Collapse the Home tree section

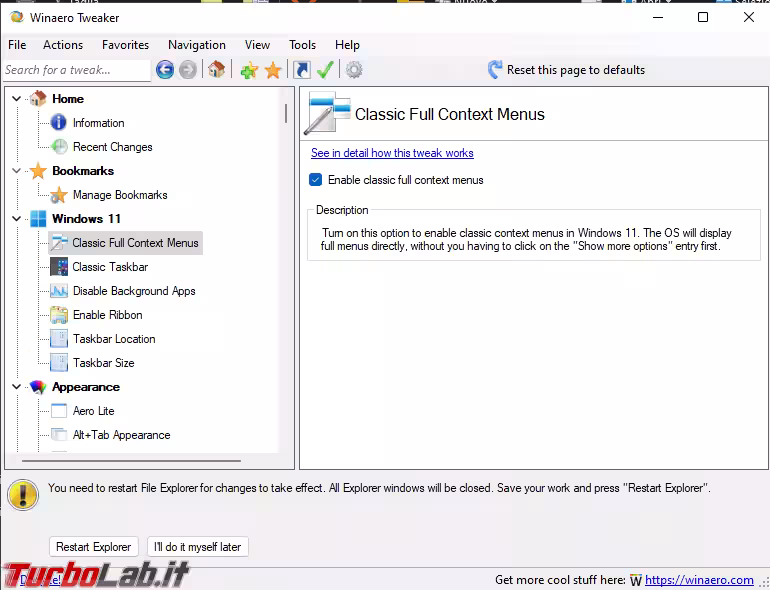coord(16,99)
